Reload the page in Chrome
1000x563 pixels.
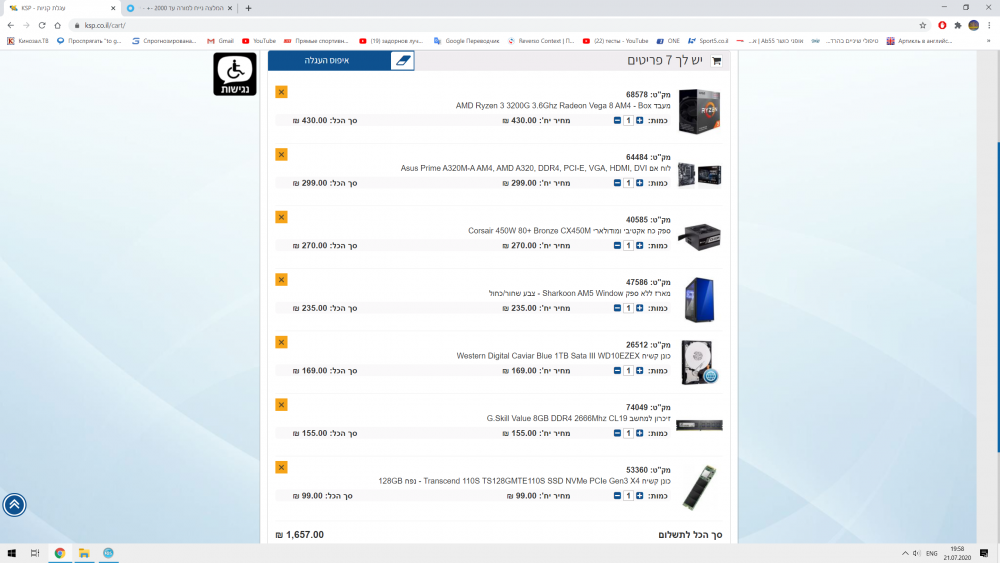click(42, 26)
